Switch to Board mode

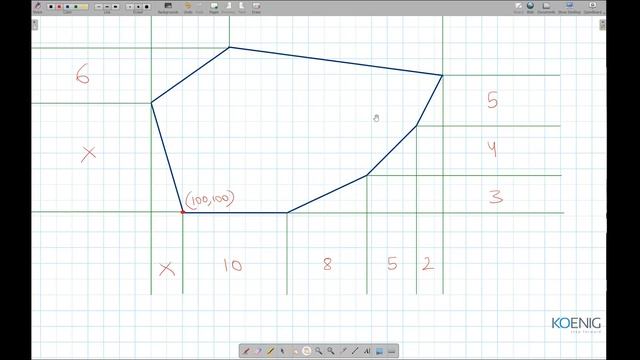518,7
